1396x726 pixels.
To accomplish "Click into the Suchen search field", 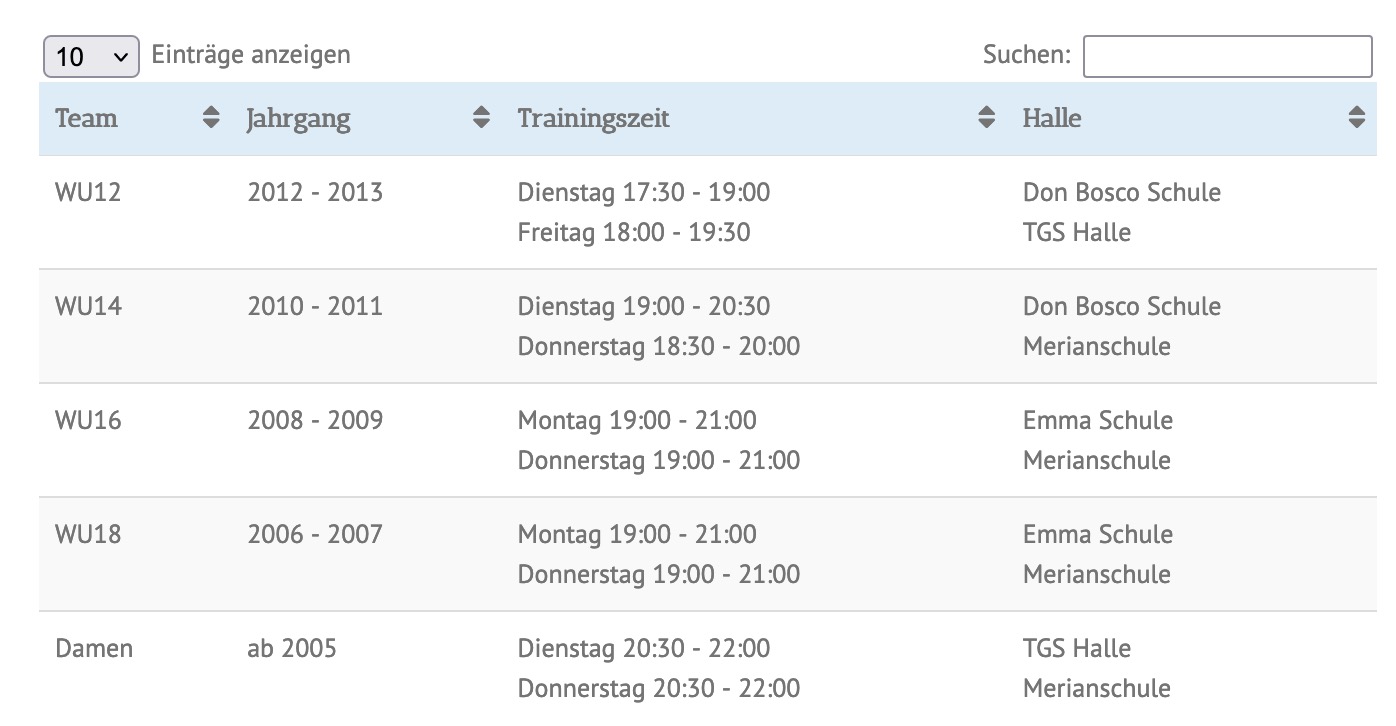I will coord(1227,56).
